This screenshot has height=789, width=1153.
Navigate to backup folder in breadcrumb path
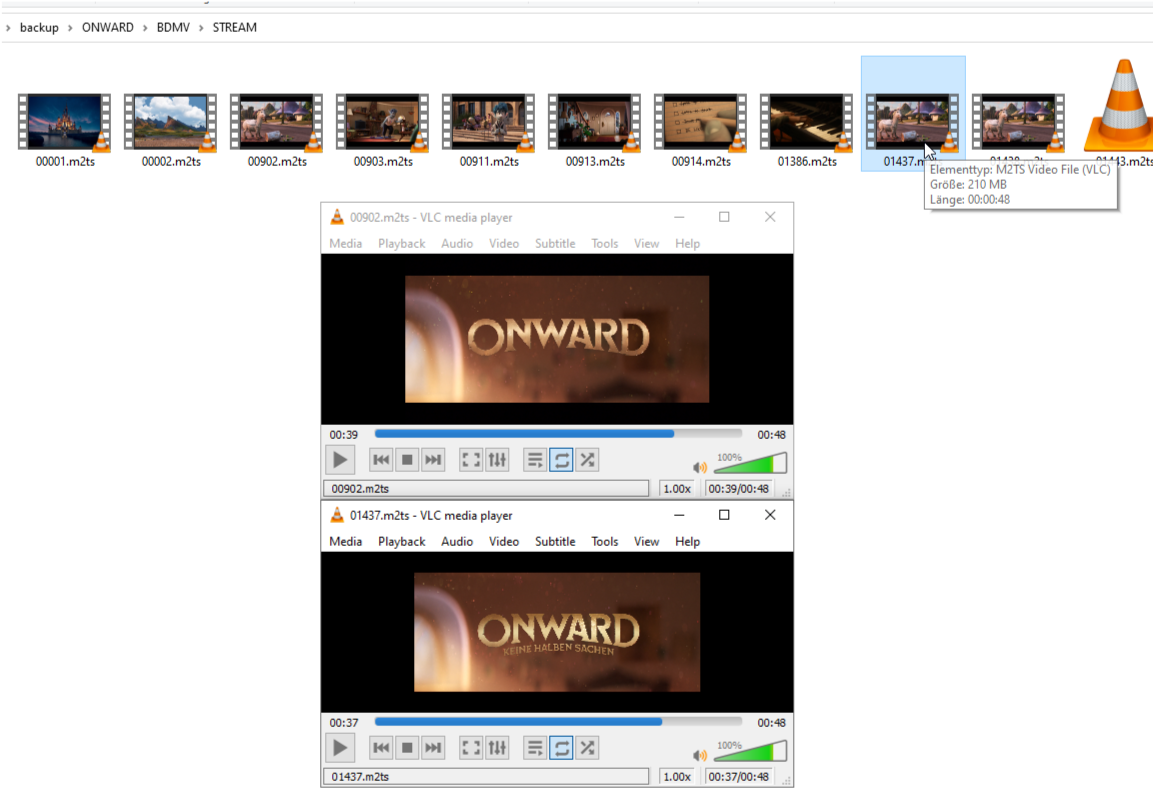point(39,27)
